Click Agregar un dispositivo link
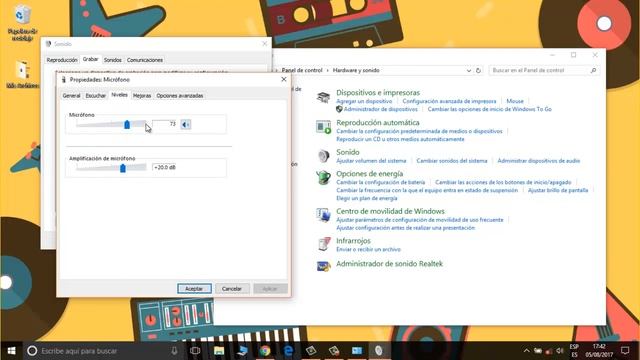Viewport: 640px width, 360px height. pyautogui.click(x=364, y=101)
